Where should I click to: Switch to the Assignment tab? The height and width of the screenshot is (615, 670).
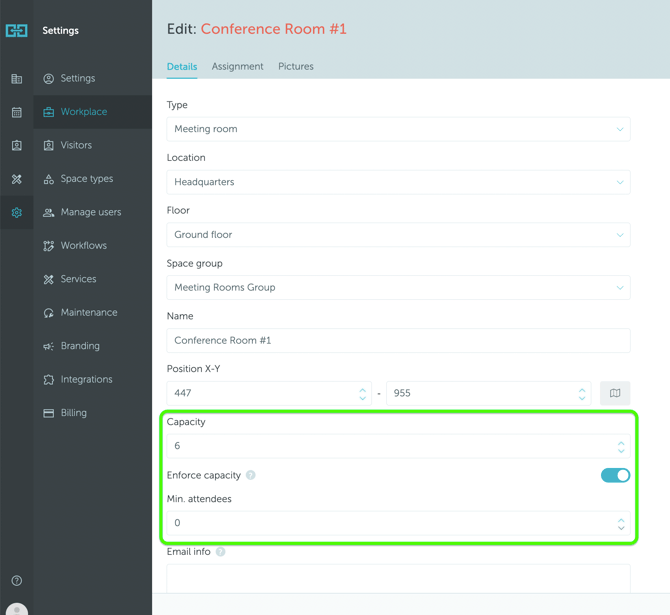click(x=237, y=67)
